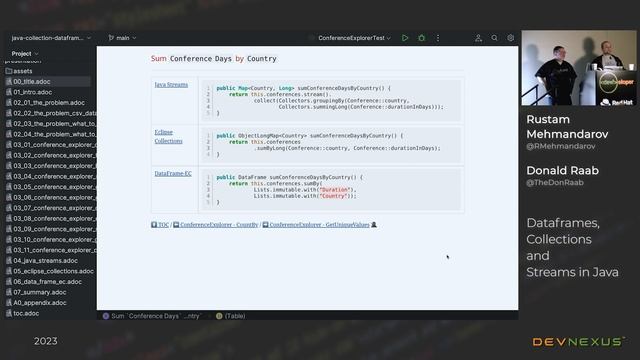Open 05_eclipse_collections.adoc file
The image size is (640, 360).
pyautogui.click(x=49, y=271)
